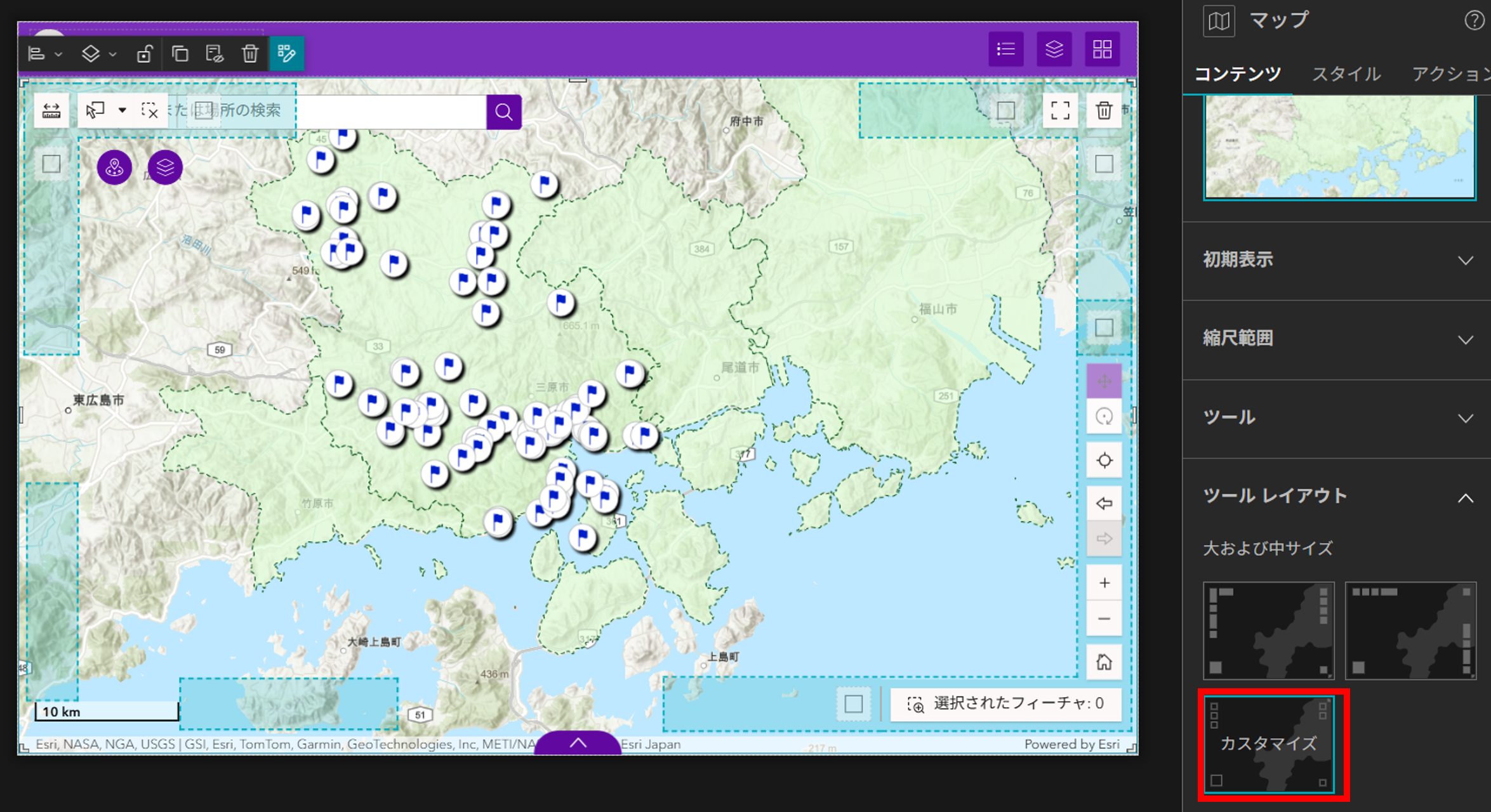The height and width of the screenshot is (812, 1491).
Task: Delete widget using toolbar trash icon
Action: click(x=250, y=54)
